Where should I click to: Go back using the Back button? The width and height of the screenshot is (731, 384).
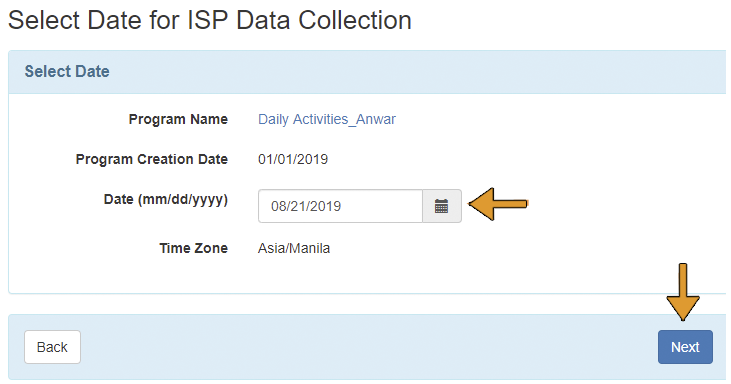pyautogui.click(x=52, y=347)
